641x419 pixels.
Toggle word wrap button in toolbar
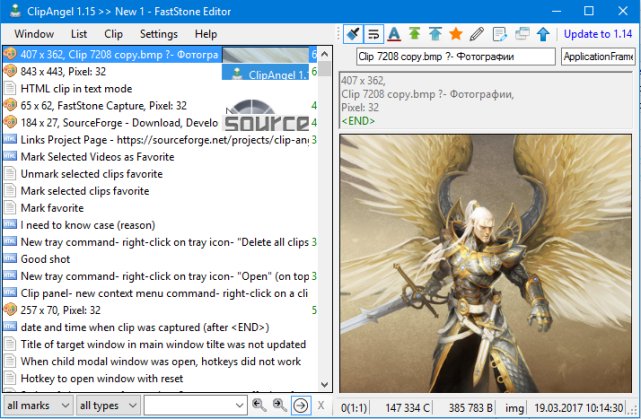pyautogui.click(x=373, y=34)
